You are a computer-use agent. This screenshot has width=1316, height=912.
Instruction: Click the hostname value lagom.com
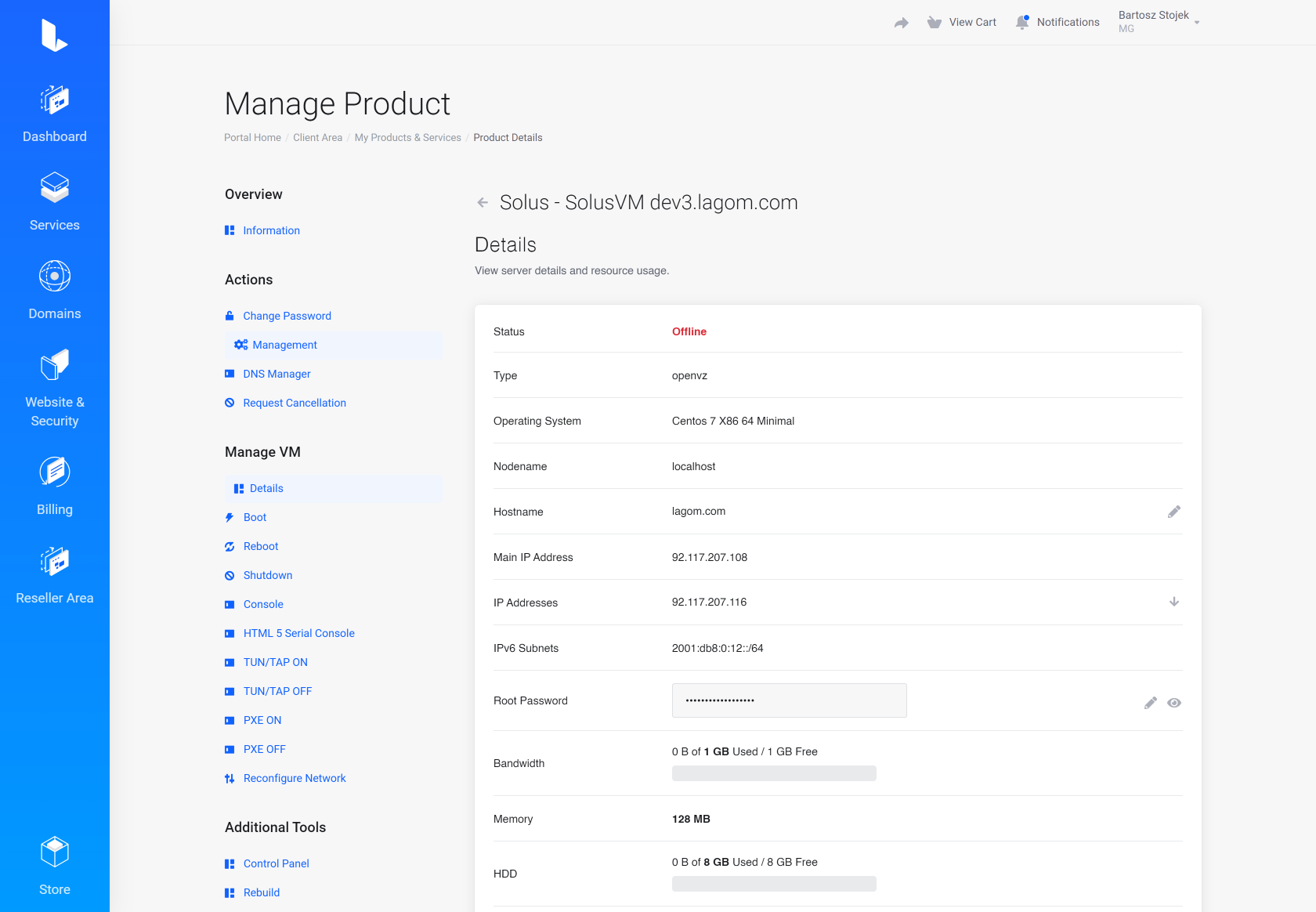699,511
